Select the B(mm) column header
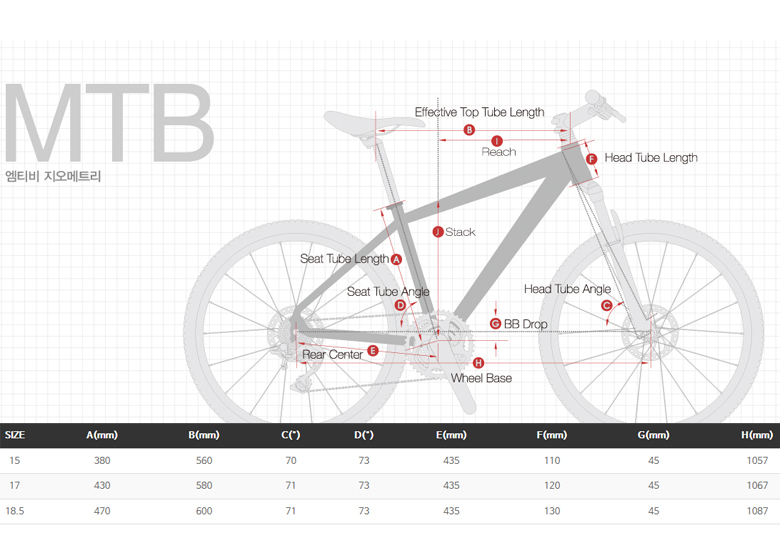The height and width of the screenshot is (548, 780). 204,435
